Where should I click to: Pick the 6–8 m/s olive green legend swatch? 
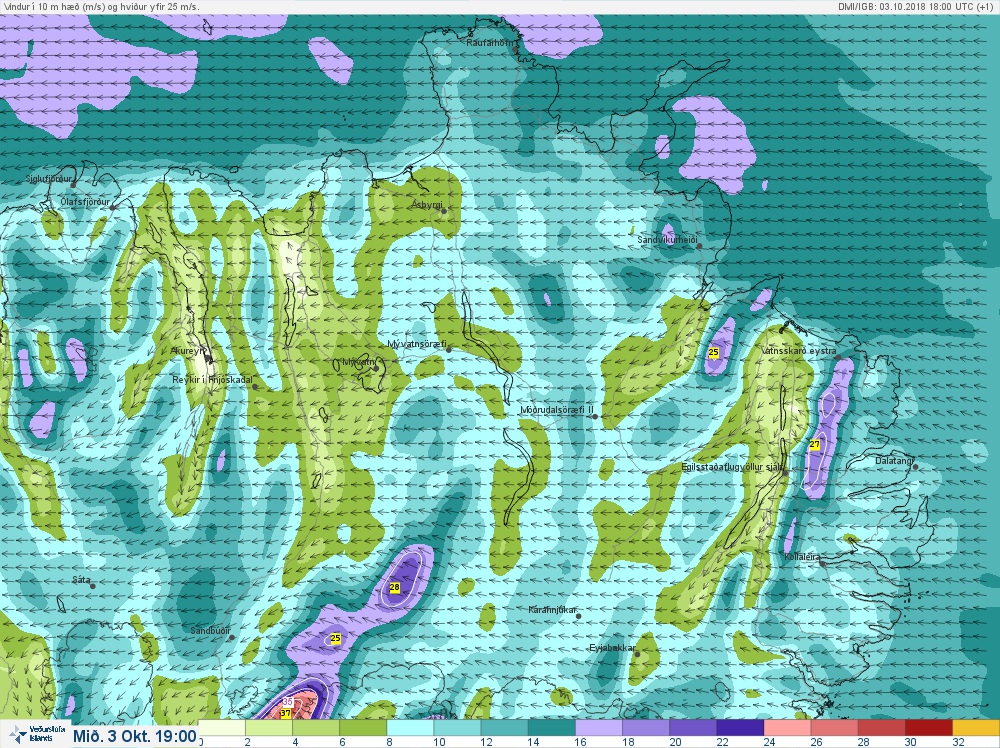point(364,728)
